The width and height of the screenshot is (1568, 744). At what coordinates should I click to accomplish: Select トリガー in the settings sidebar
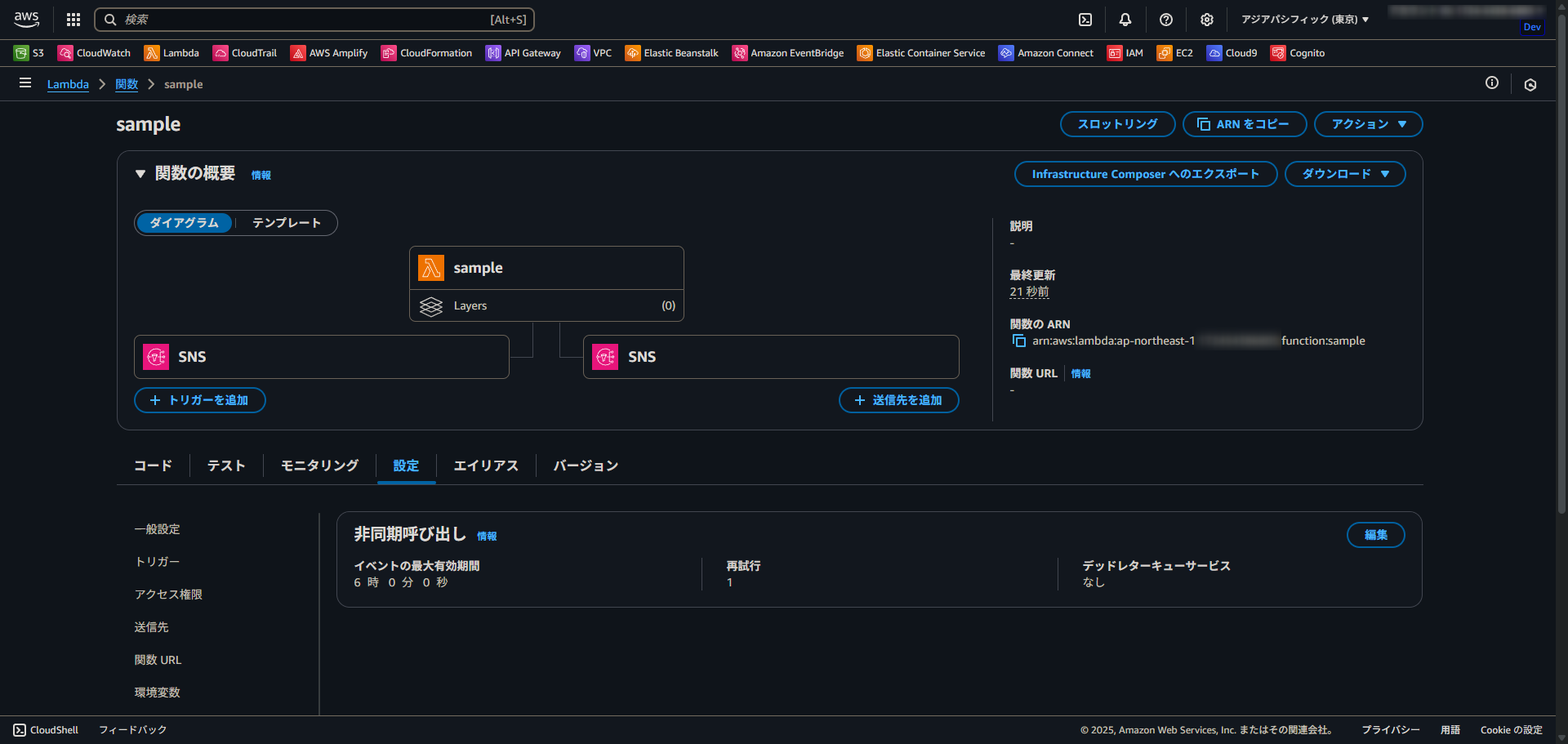click(158, 562)
